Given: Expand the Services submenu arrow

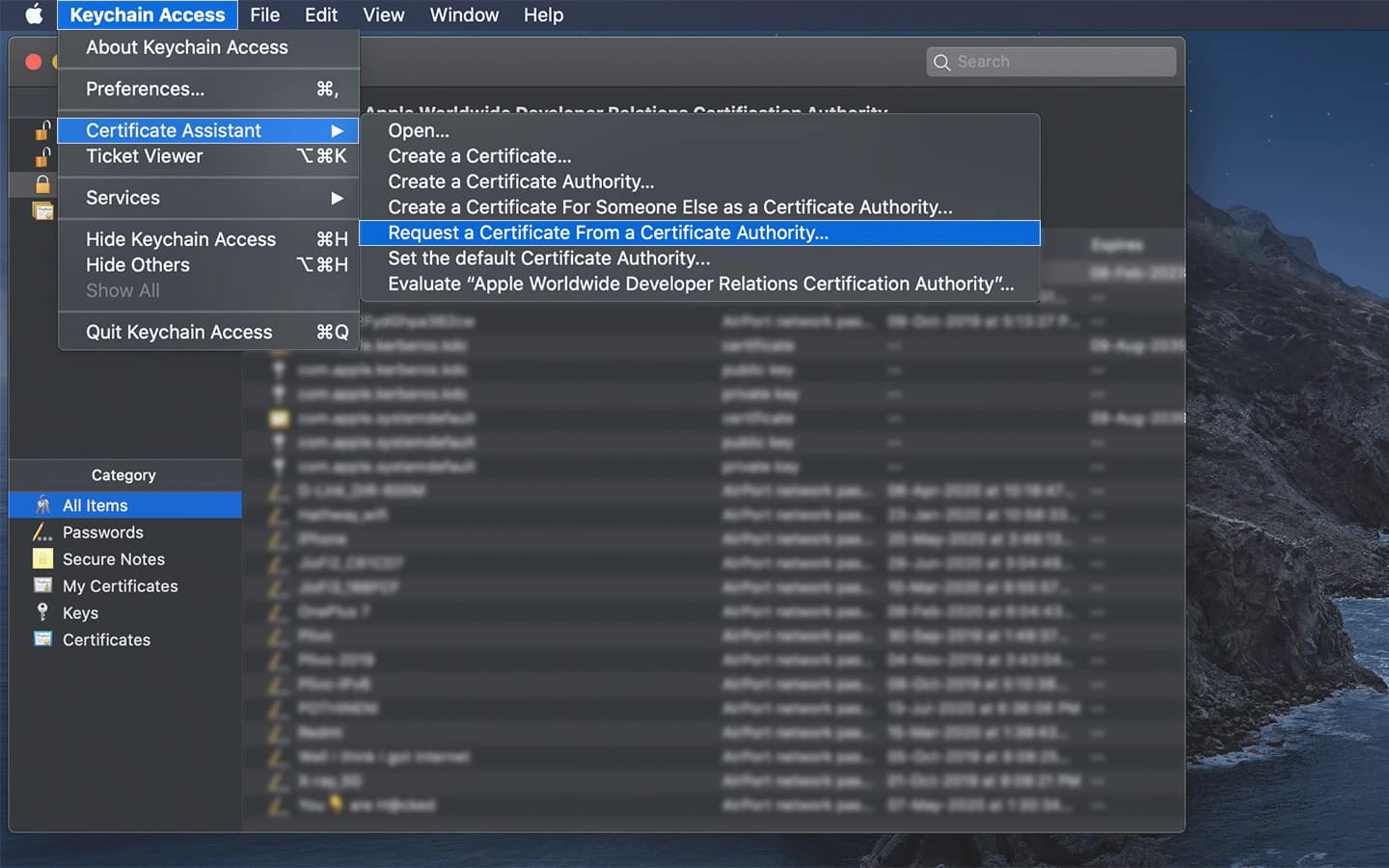Looking at the screenshot, I should (x=337, y=198).
